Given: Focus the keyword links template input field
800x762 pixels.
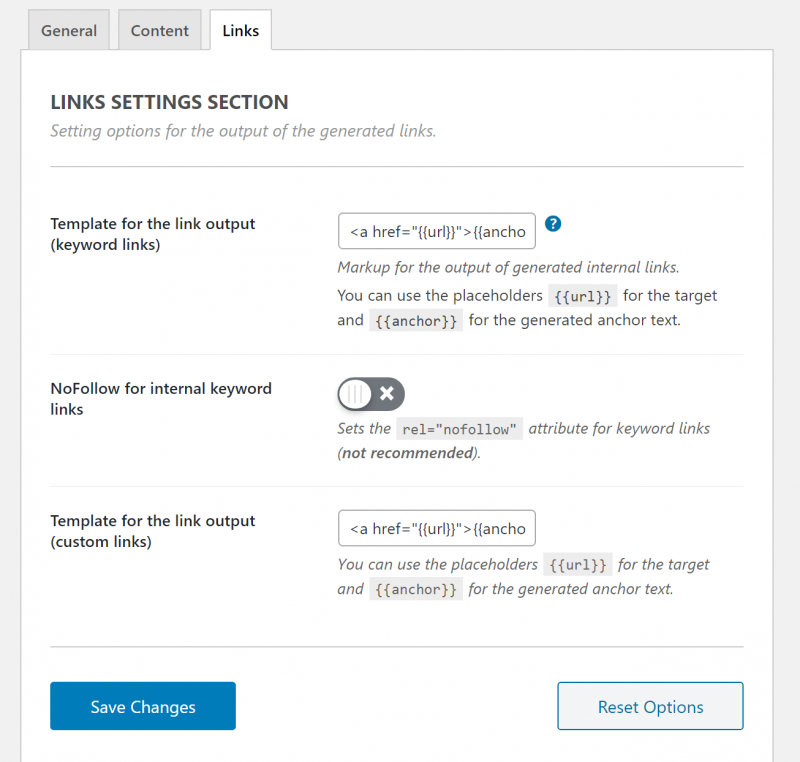Looking at the screenshot, I should pyautogui.click(x=437, y=231).
